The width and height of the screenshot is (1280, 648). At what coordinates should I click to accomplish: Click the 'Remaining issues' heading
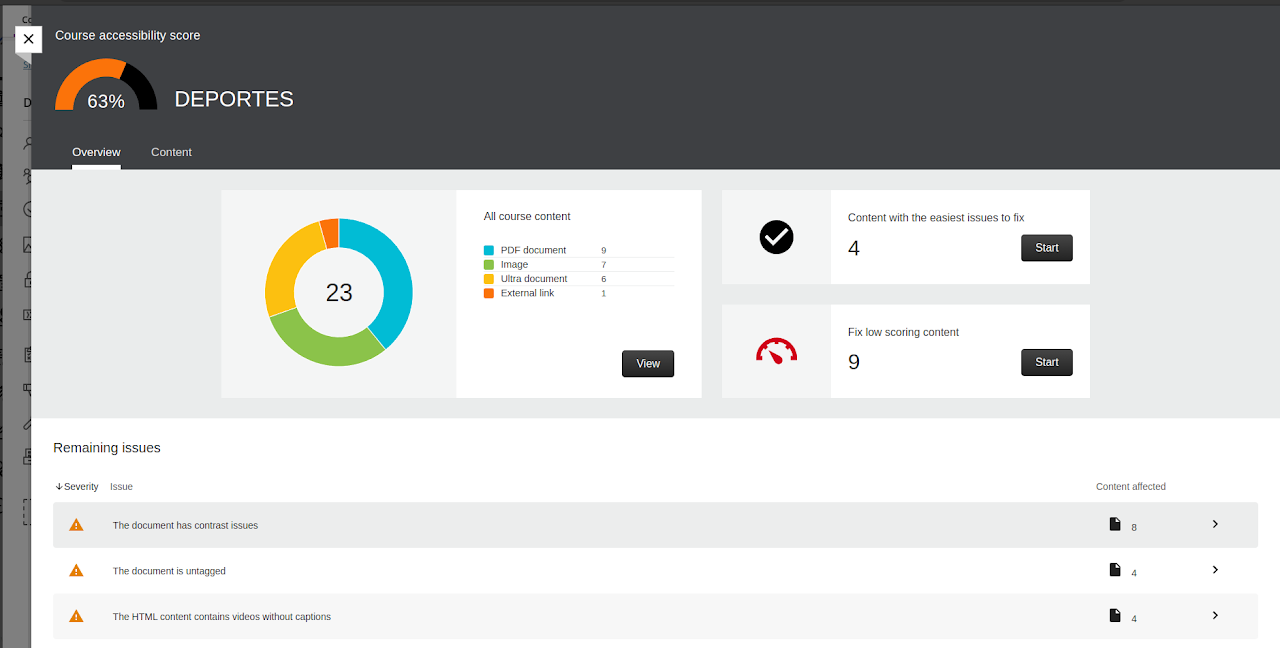[107, 448]
